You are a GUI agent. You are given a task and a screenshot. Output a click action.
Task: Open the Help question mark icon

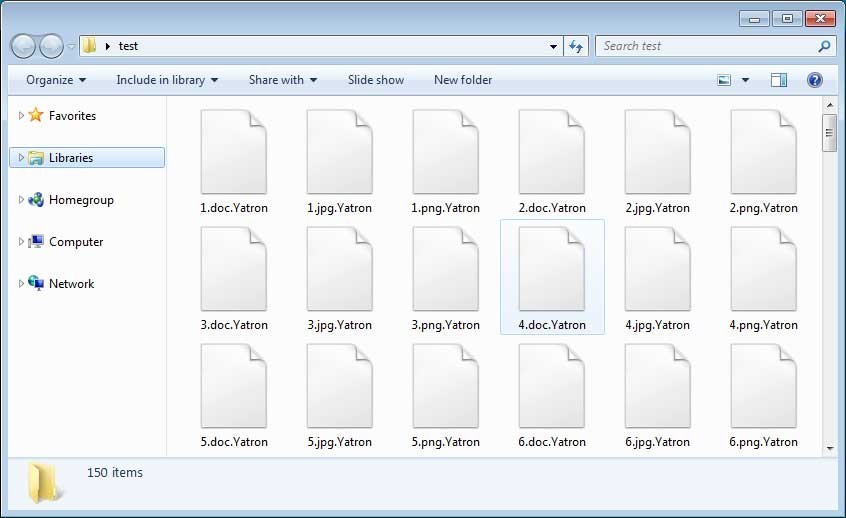tap(814, 80)
